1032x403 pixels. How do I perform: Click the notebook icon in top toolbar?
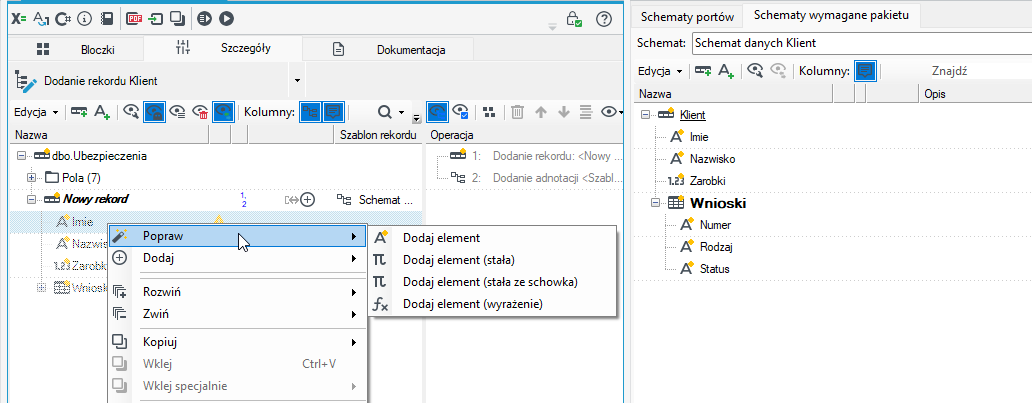point(105,19)
